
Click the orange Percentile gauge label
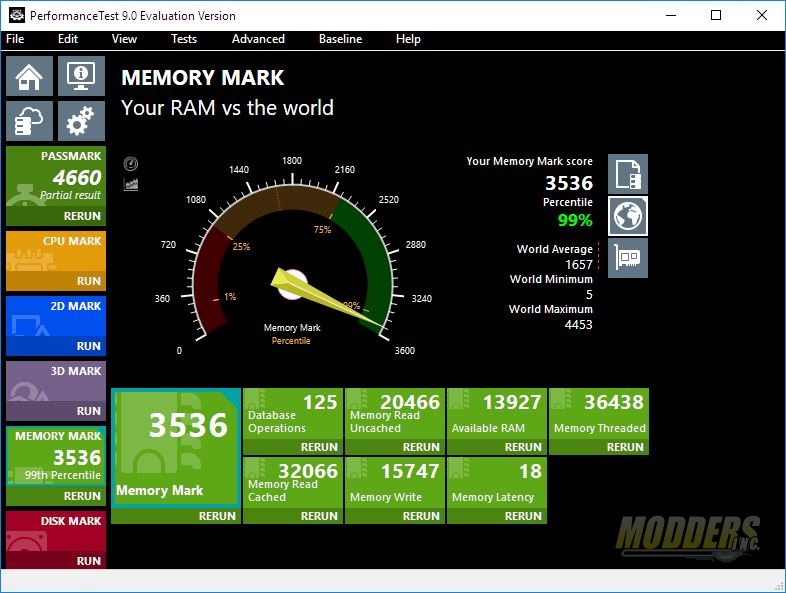[x=291, y=341]
